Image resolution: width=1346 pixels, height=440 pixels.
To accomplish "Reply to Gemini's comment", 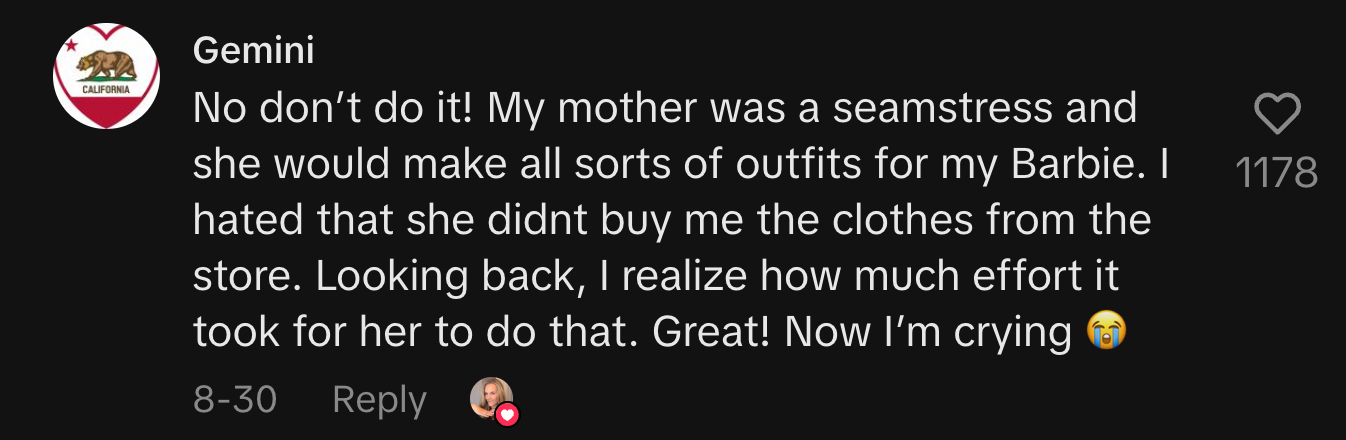I will point(379,400).
